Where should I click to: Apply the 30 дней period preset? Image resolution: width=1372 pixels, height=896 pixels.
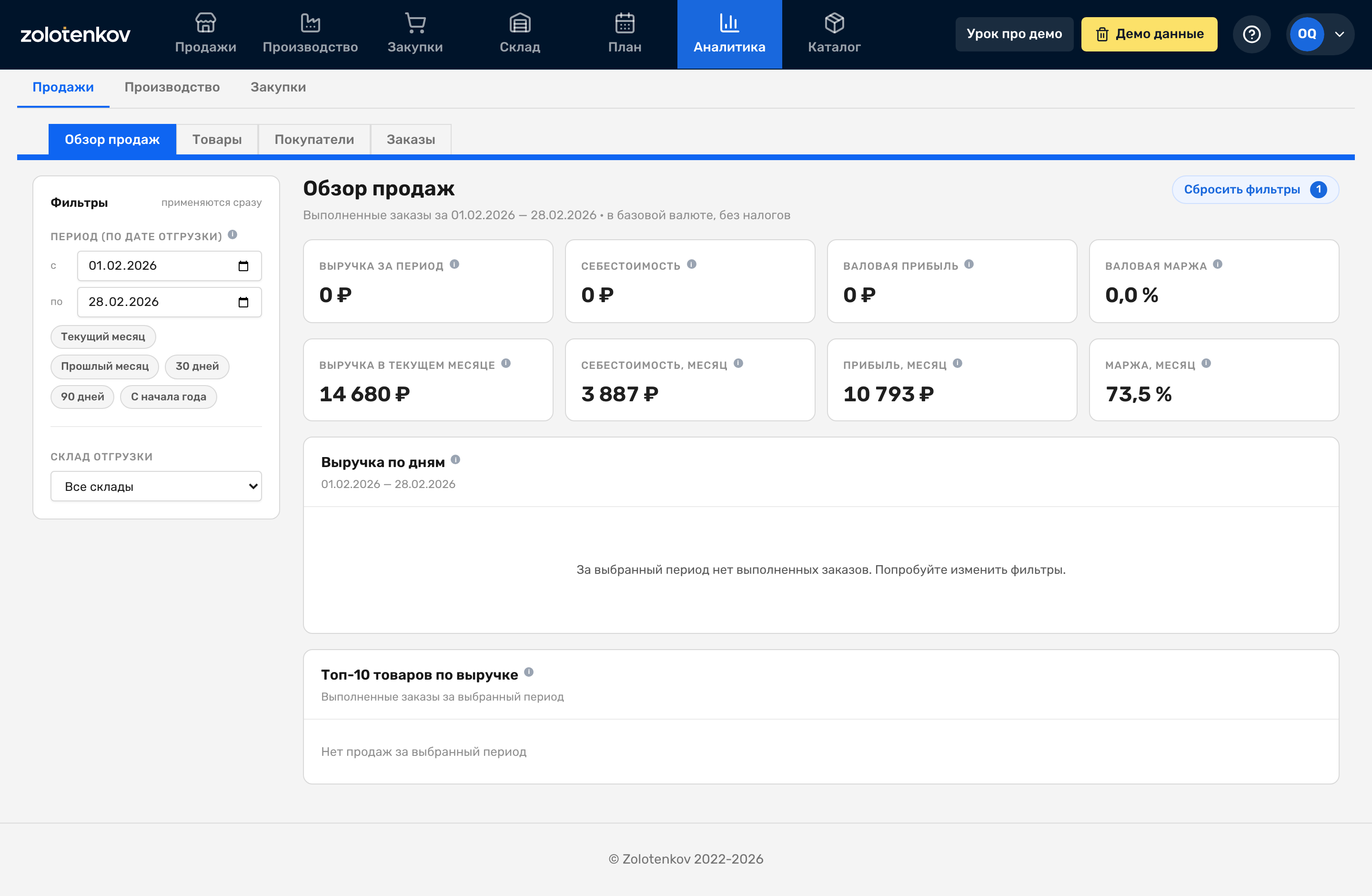coord(197,367)
